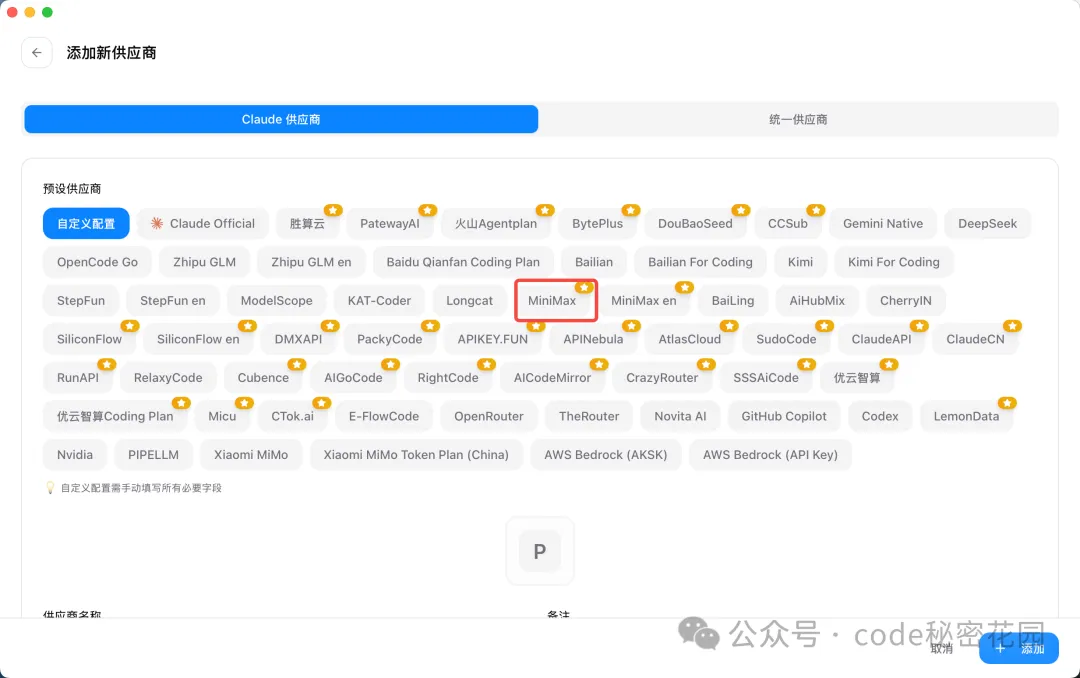Select the RunAPI preset

(x=78, y=378)
